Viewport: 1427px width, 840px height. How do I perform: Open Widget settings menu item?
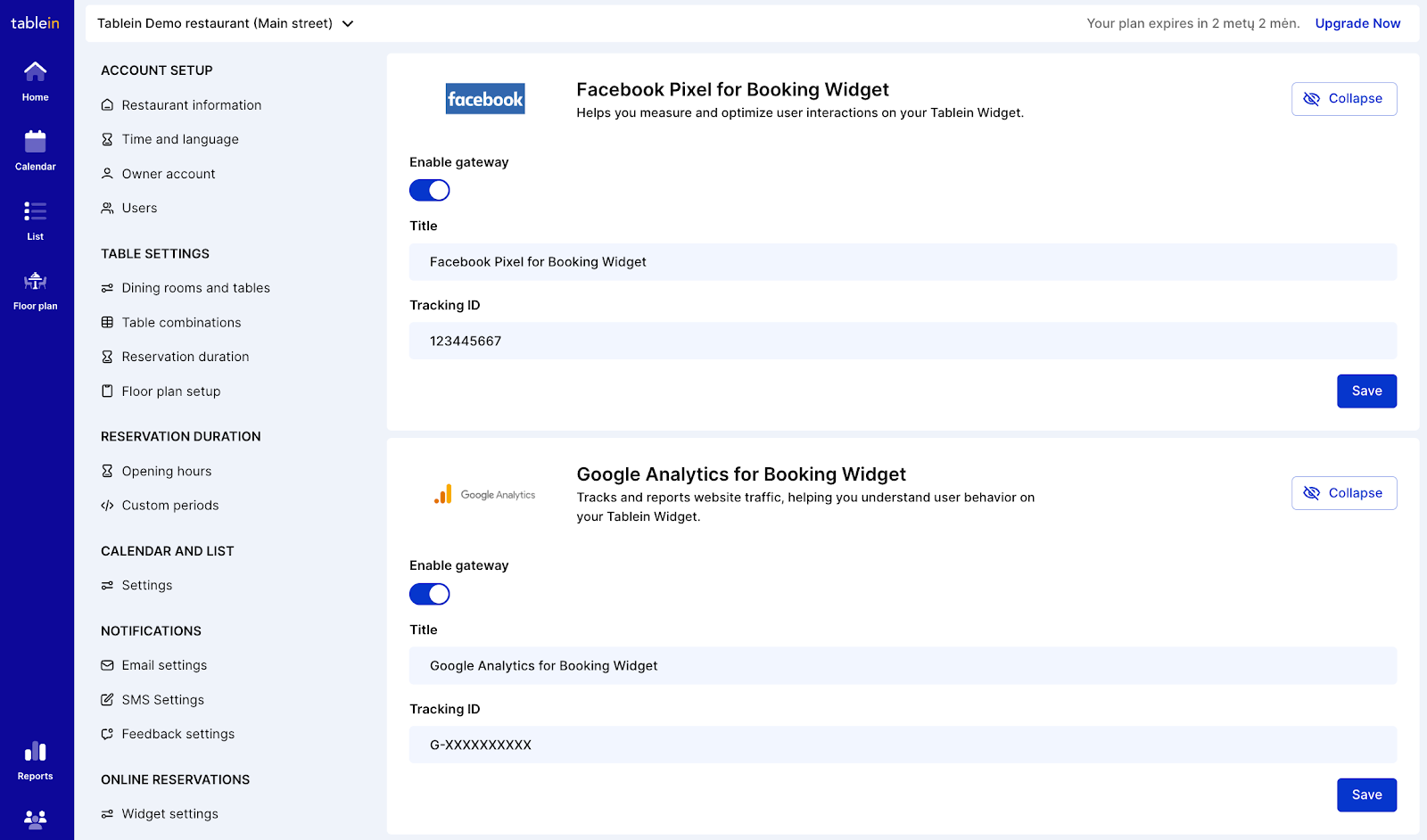pyautogui.click(x=169, y=814)
